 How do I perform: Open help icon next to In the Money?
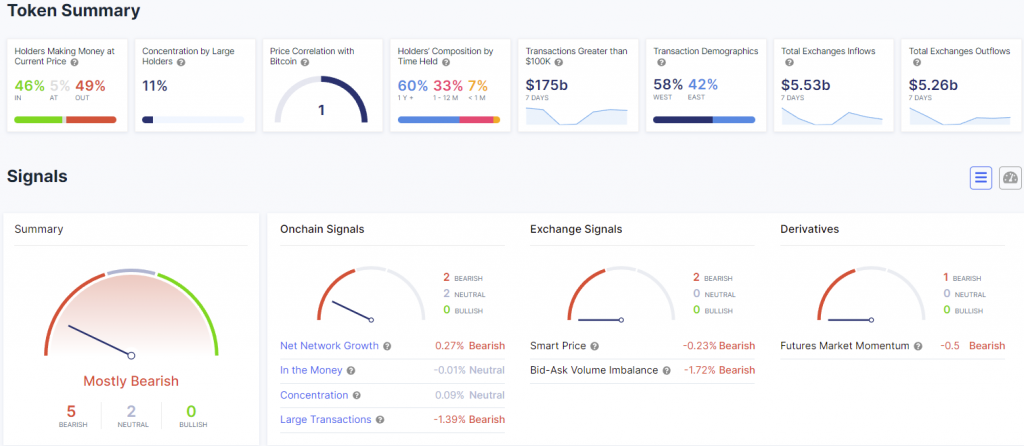tap(351, 371)
